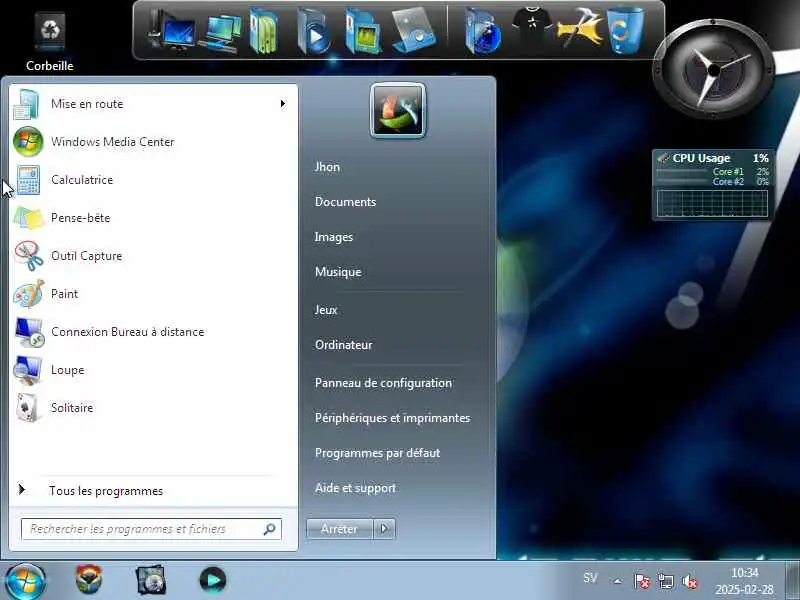
Task: Open Images library link
Action: coord(334,237)
